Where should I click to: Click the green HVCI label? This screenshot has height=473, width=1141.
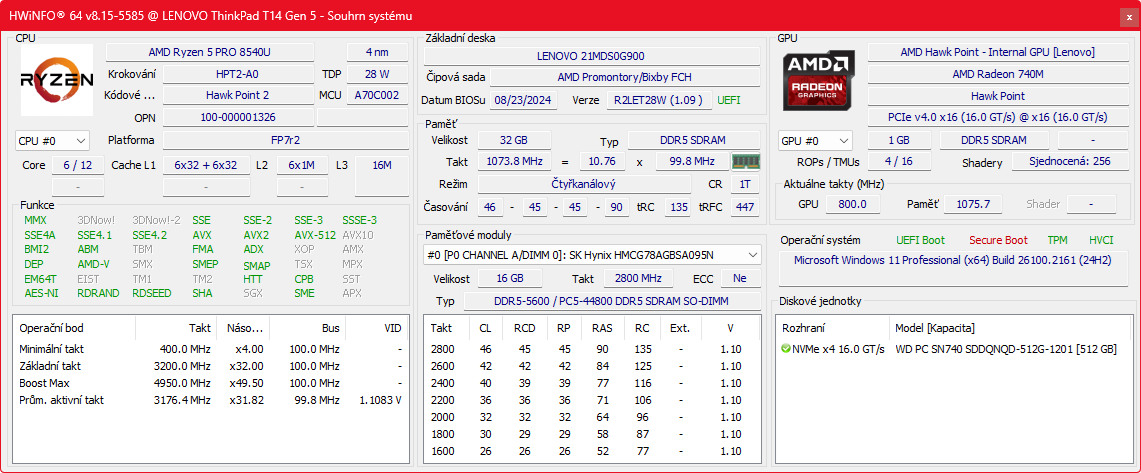(1101, 240)
